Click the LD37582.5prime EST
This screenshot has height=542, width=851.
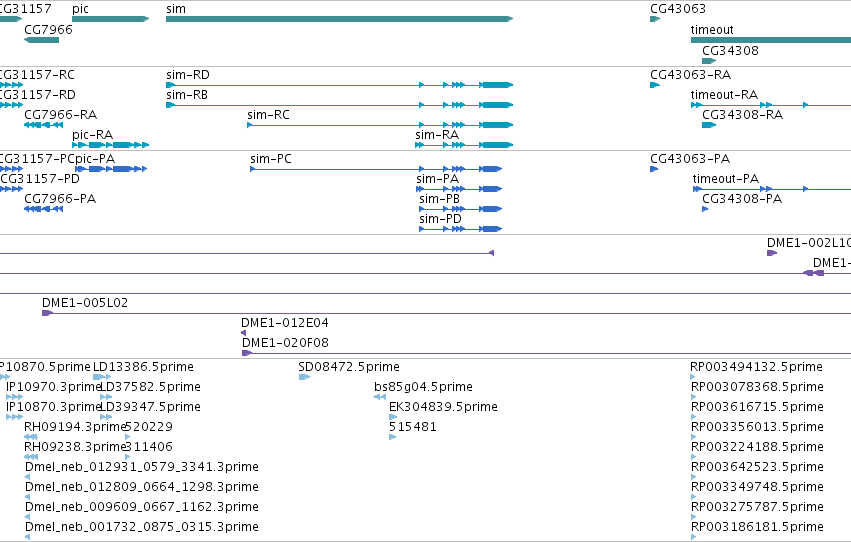tap(106, 397)
